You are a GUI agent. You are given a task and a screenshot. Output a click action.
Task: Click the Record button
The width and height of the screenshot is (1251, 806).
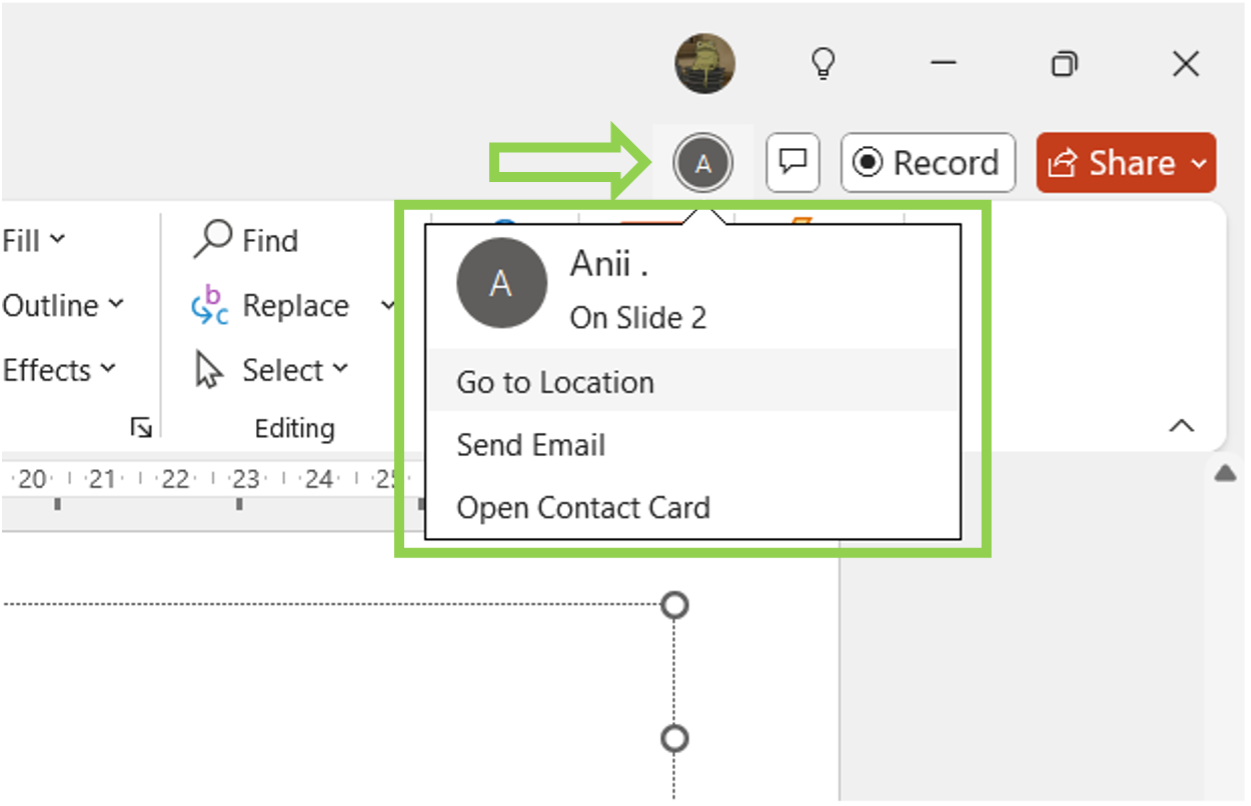click(927, 162)
